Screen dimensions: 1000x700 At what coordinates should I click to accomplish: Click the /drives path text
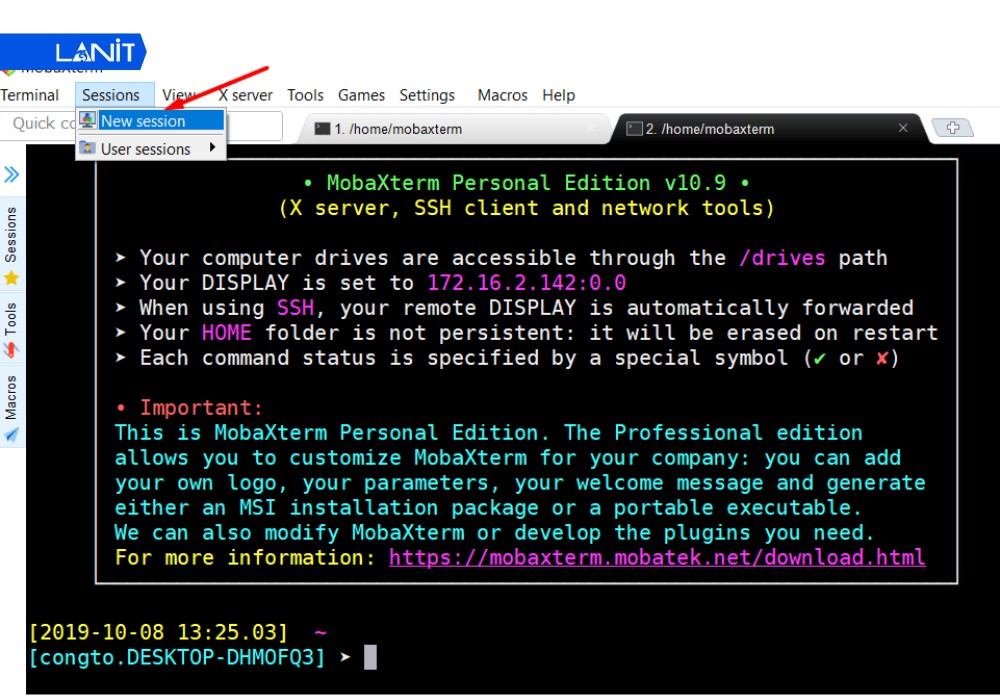pos(782,258)
